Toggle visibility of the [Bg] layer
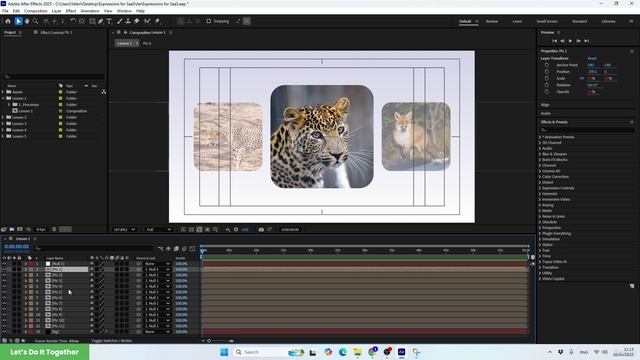 [4, 332]
